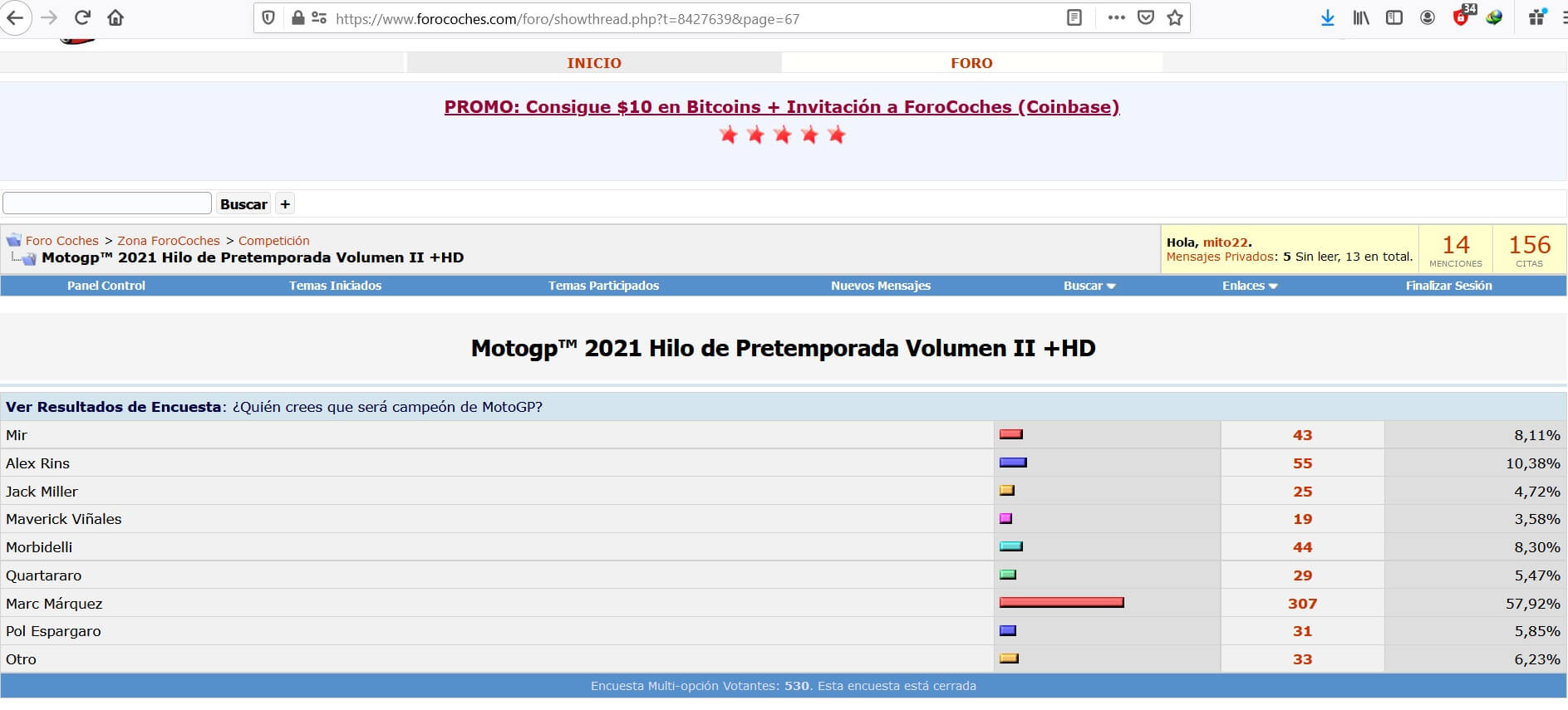Open Competición breadcrumb link
This screenshot has width=1568, height=710.
[273, 241]
